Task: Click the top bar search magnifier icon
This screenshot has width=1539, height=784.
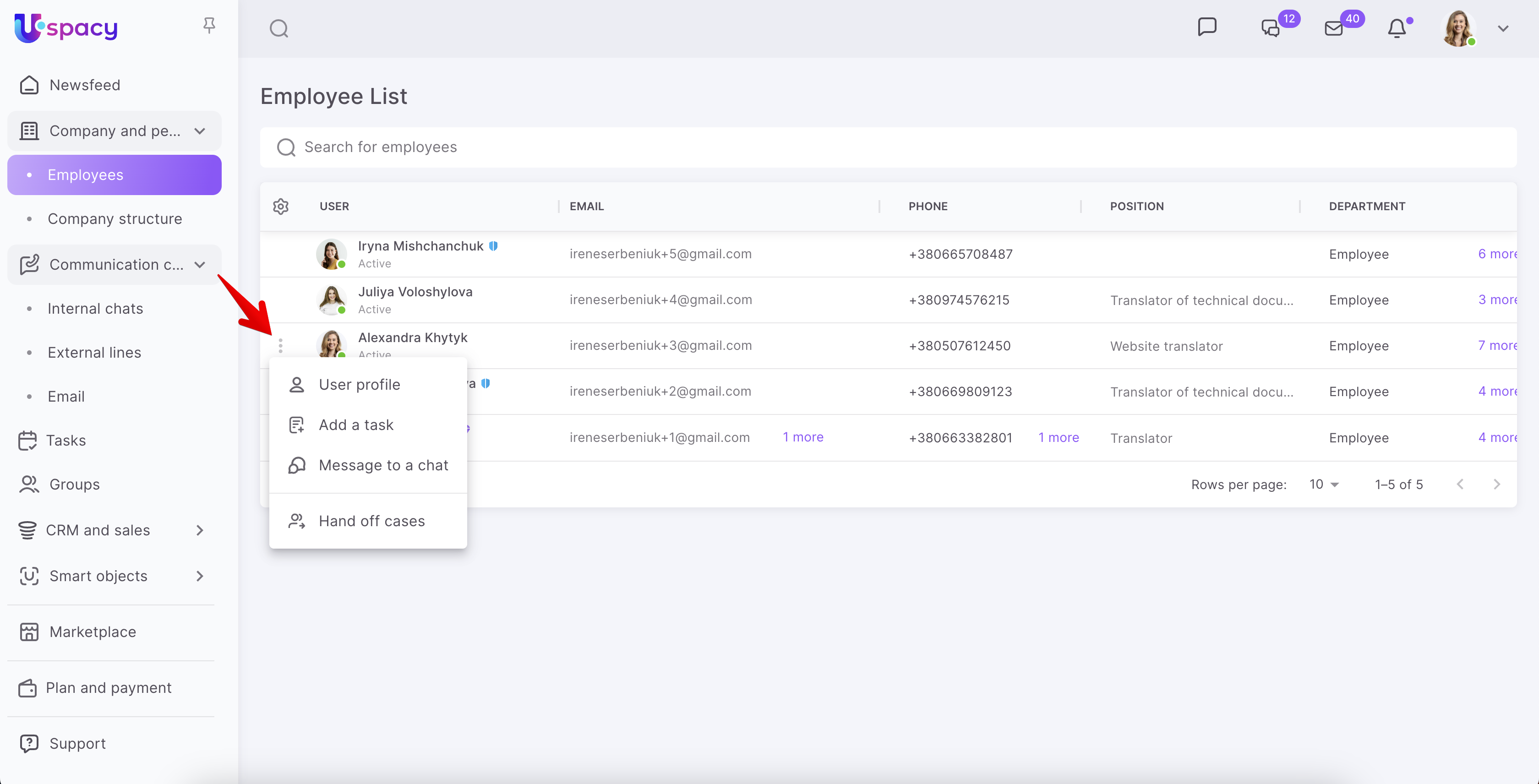Action: click(x=279, y=28)
